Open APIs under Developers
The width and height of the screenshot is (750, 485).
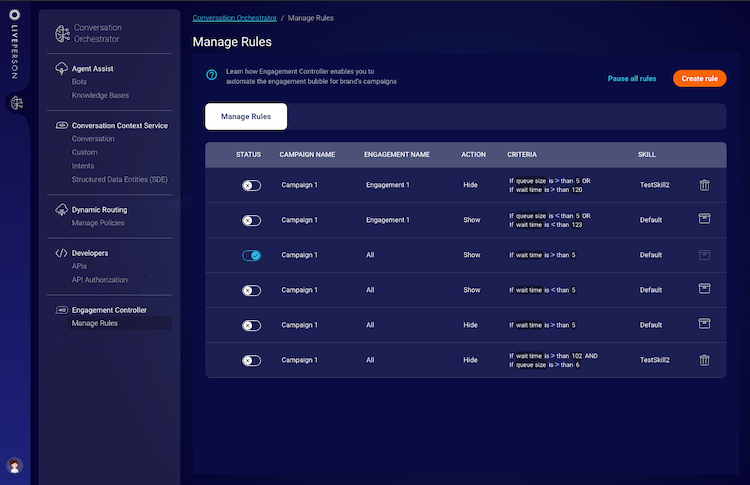click(79, 266)
